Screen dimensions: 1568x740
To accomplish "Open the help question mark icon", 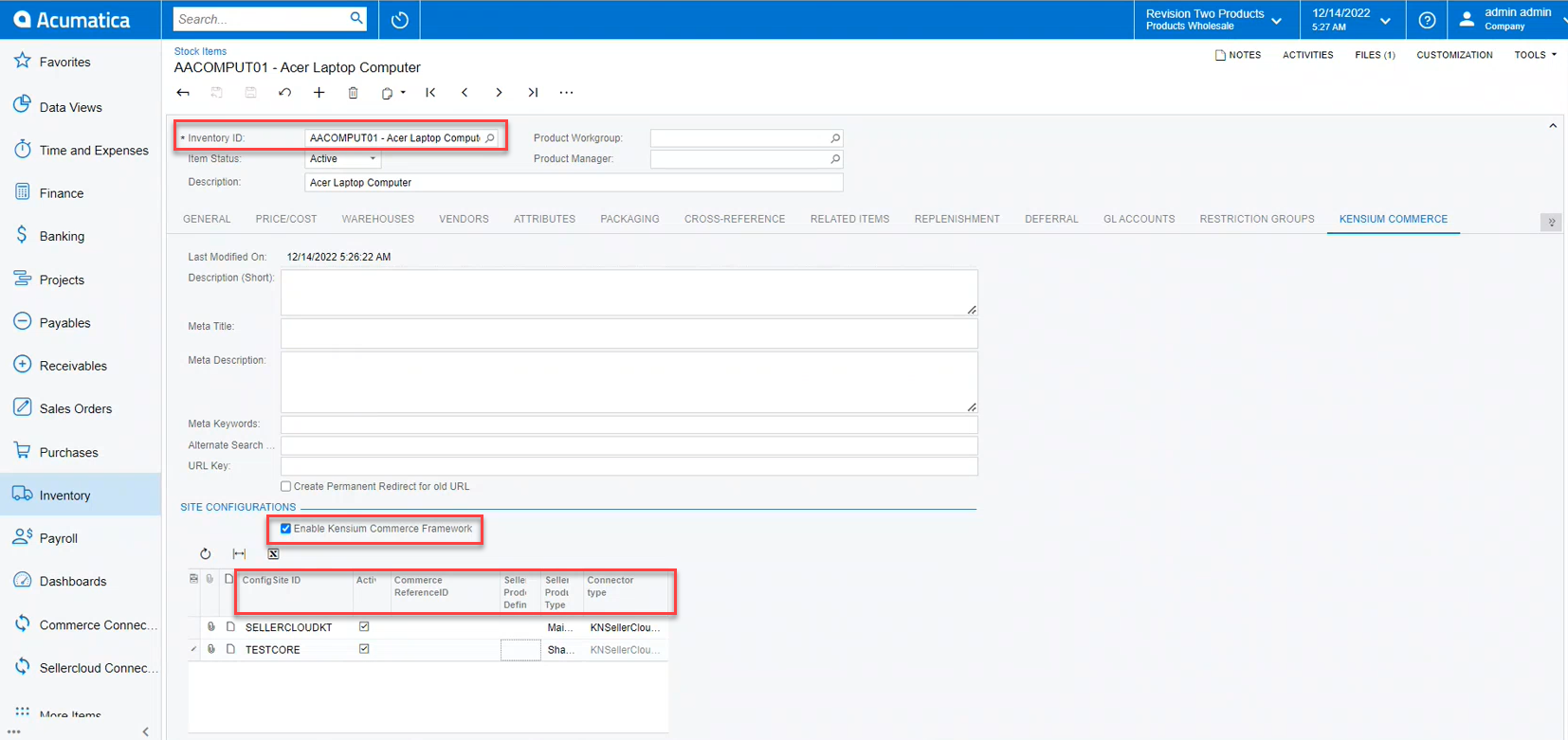I will click(1427, 19).
